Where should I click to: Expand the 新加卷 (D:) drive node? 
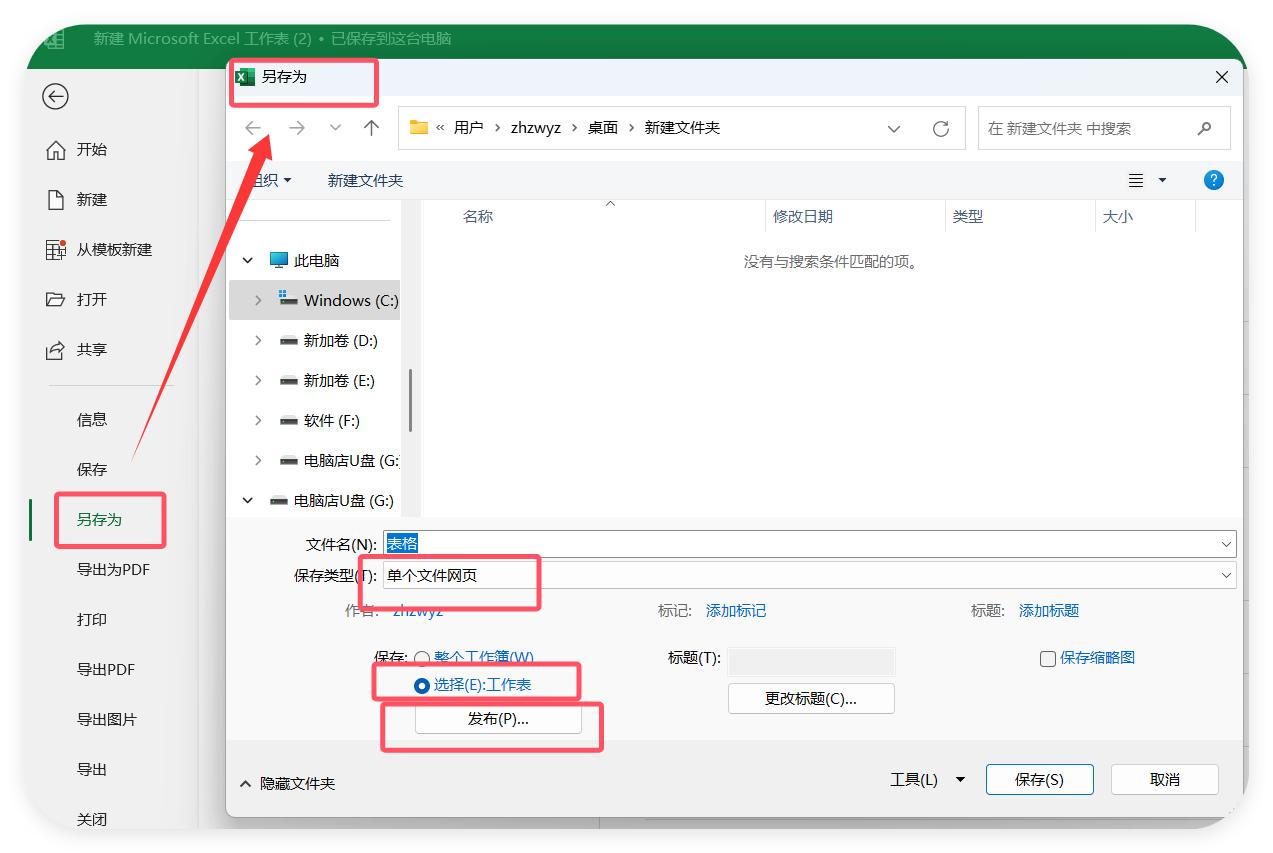coord(258,341)
